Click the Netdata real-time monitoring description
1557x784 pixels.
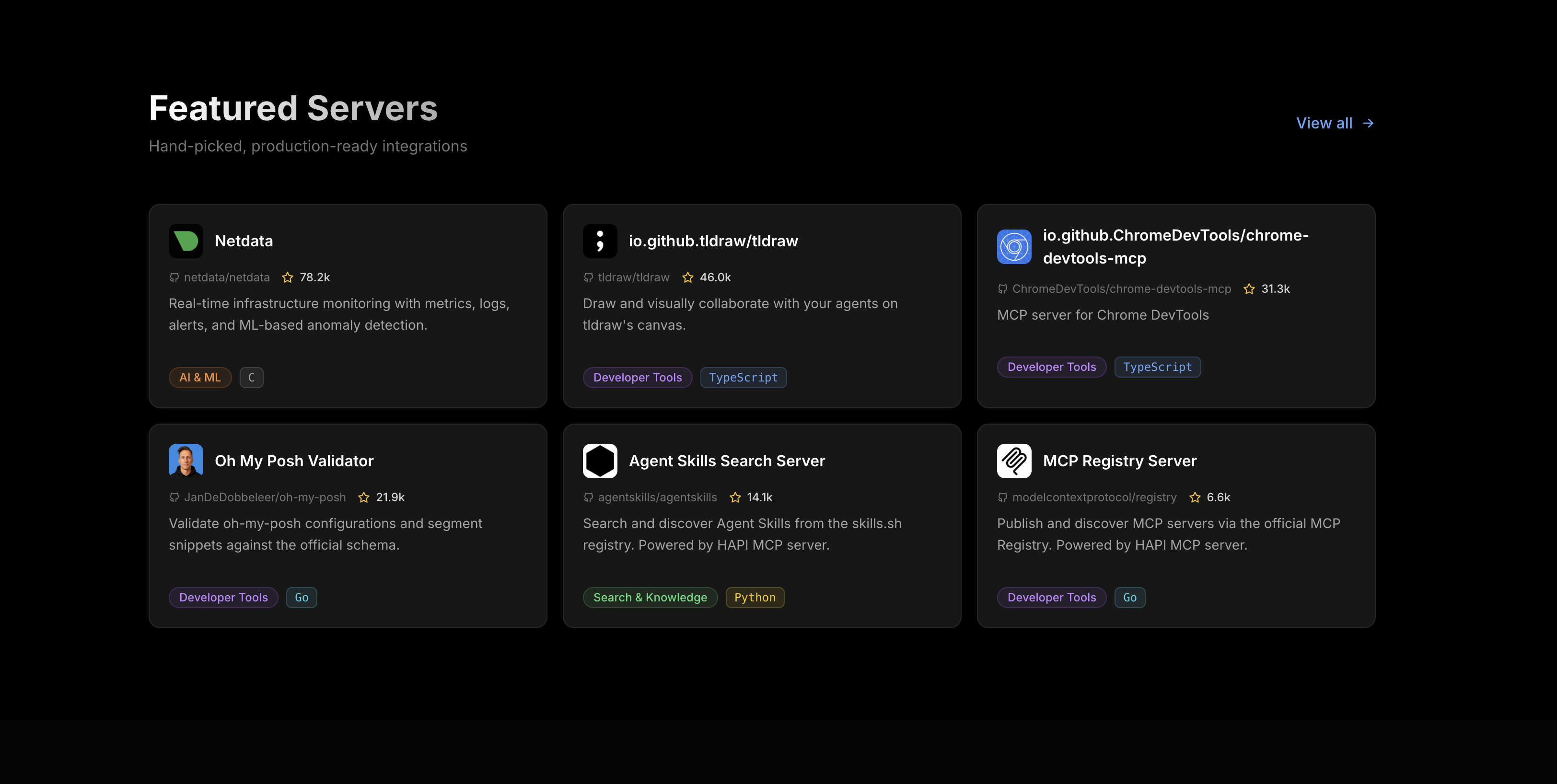[x=339, y=314]
